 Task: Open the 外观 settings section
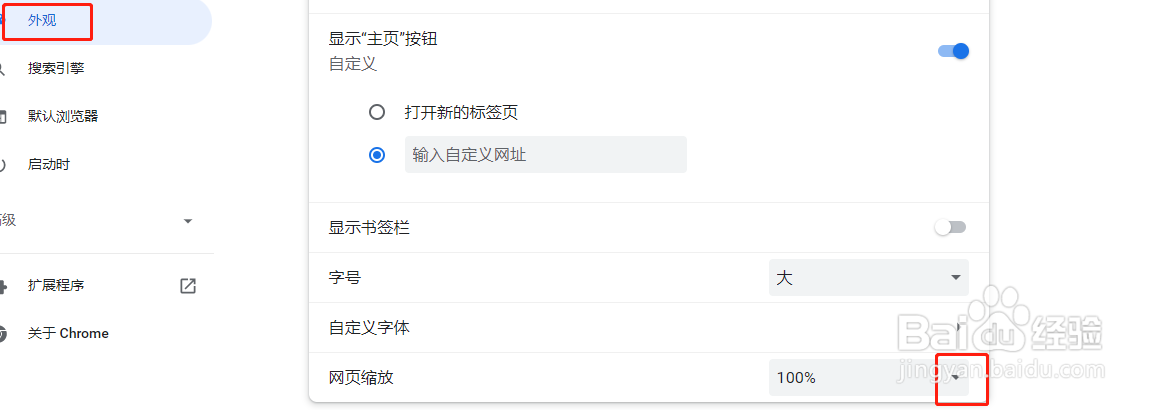point(42,20)
